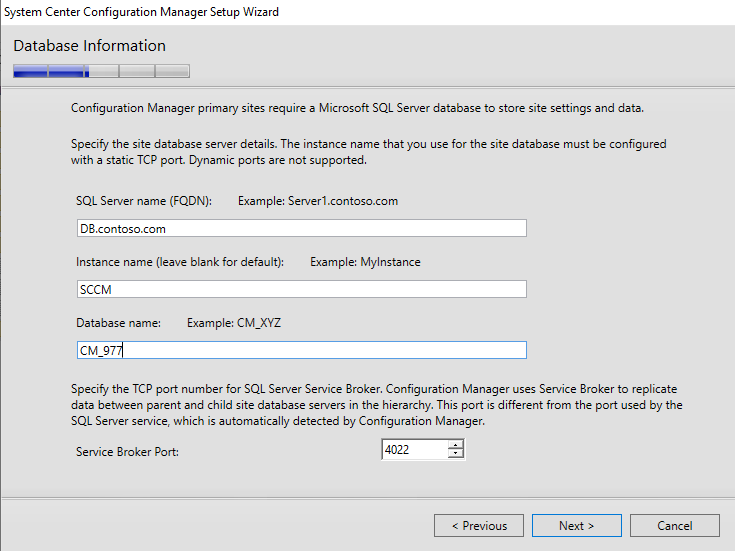Click the Next button
The image size is (735, 551).
coord(577,525)
